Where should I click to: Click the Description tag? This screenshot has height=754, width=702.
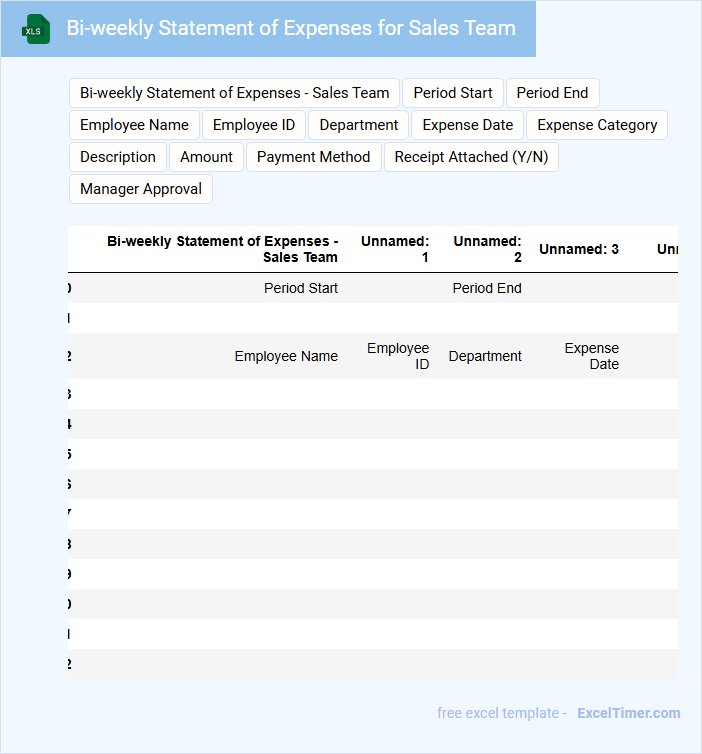tap(118, 157)
